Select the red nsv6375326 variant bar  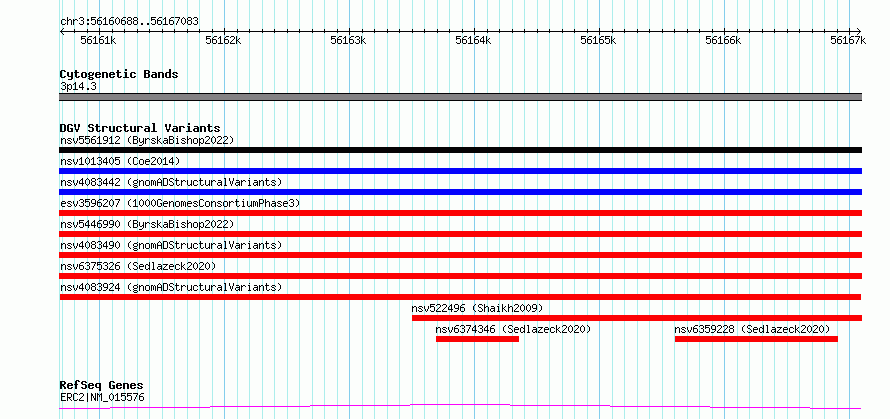tap(460, 276)
